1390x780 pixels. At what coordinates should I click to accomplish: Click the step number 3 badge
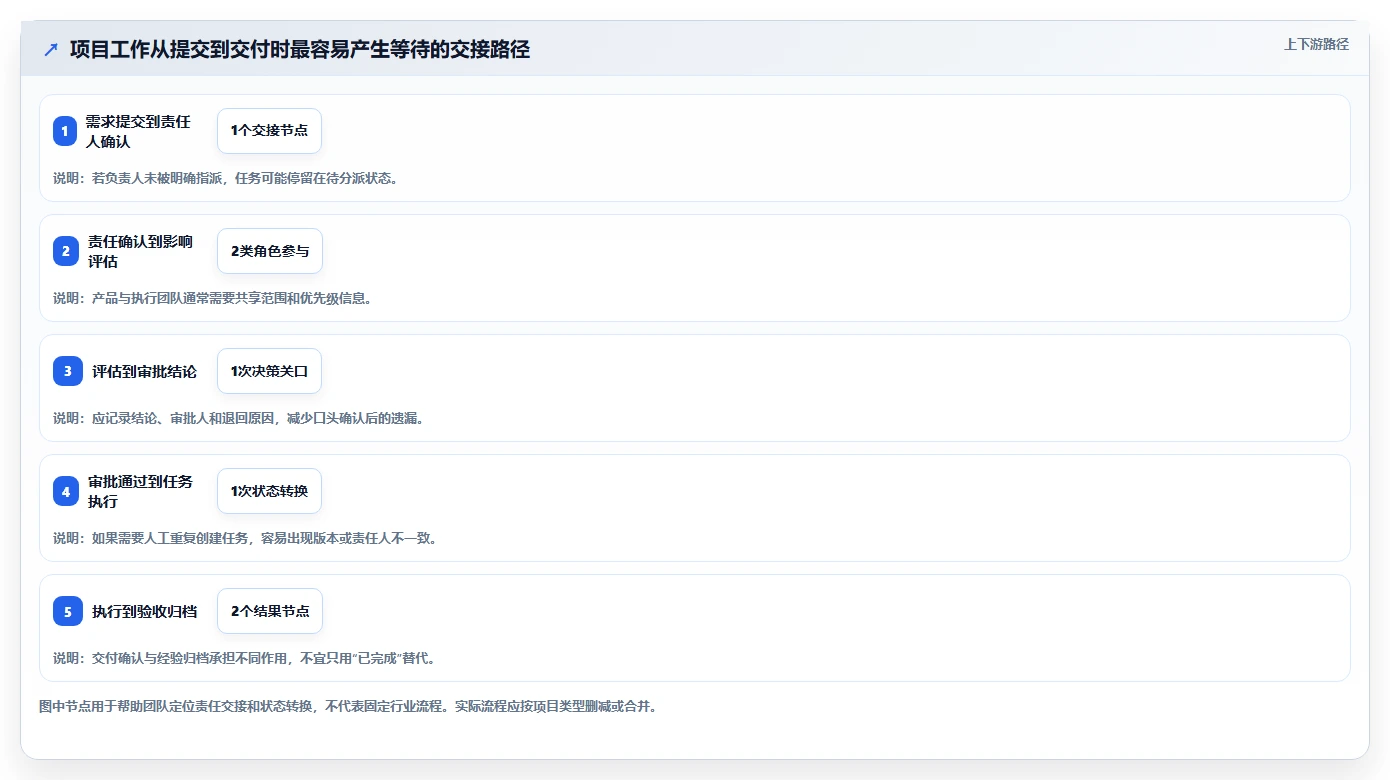[68, 371]
